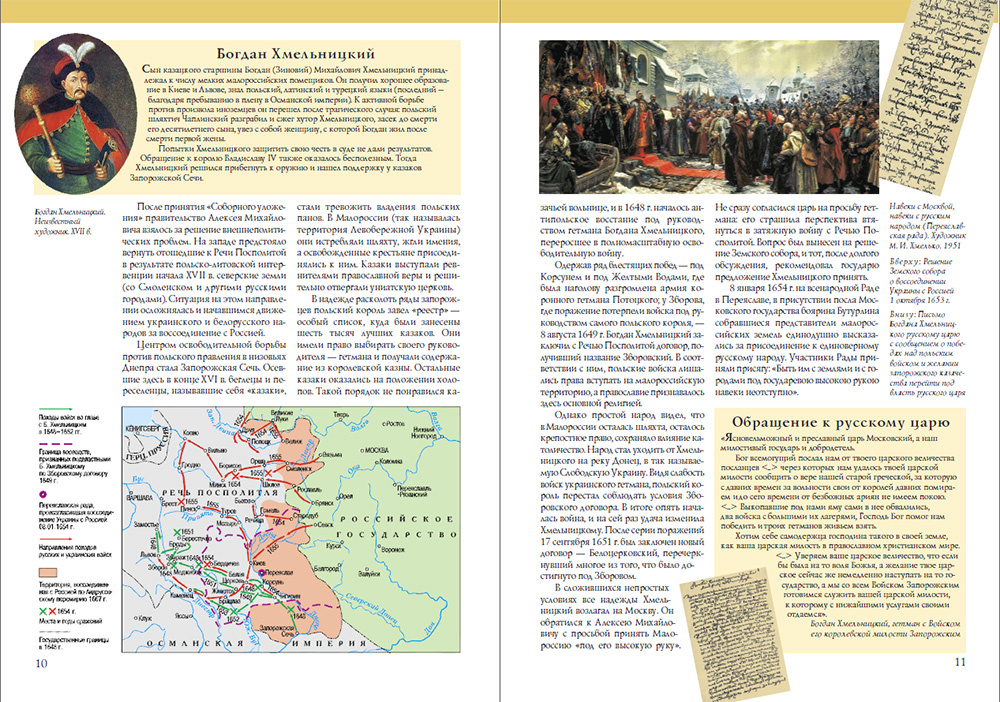
Task: Click the paragraph beginning "Центром освободительной борьбы"
Action: coord(204,367)
